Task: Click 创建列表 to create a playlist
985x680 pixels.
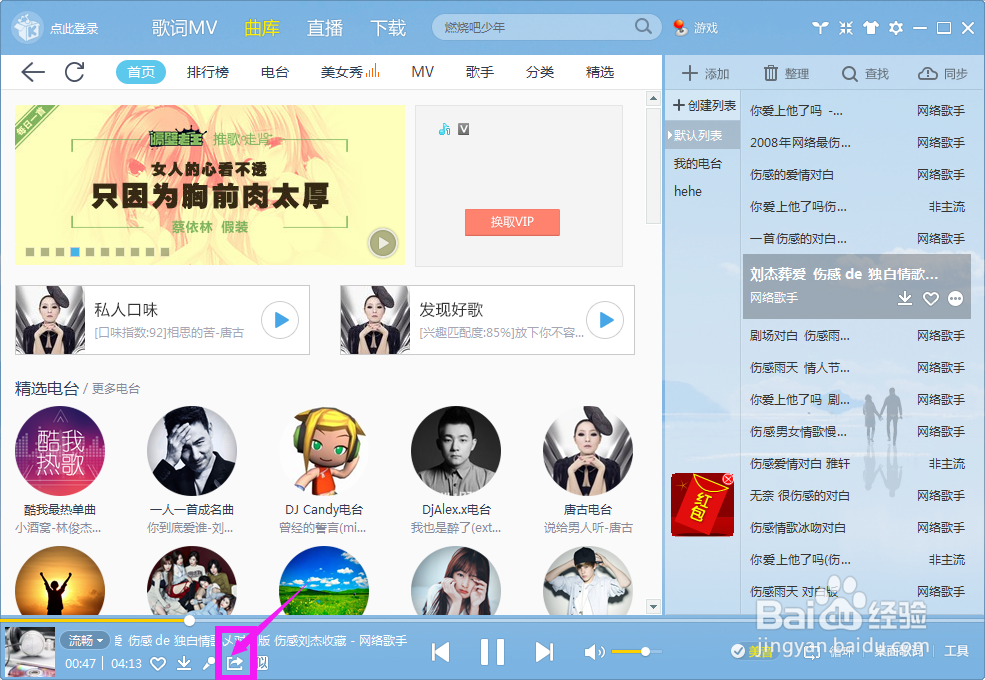Action: tap(704, 105)
